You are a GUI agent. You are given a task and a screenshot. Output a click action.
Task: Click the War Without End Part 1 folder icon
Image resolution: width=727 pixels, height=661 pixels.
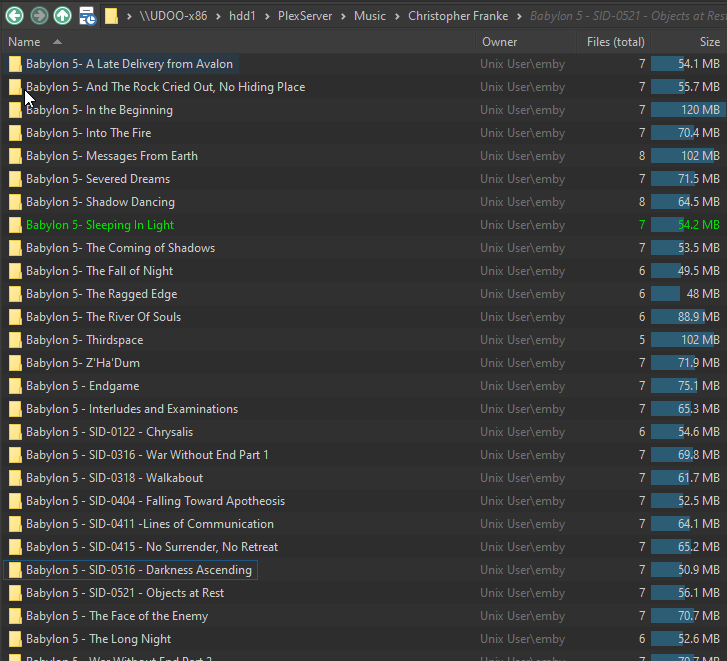tap(15, 455)
